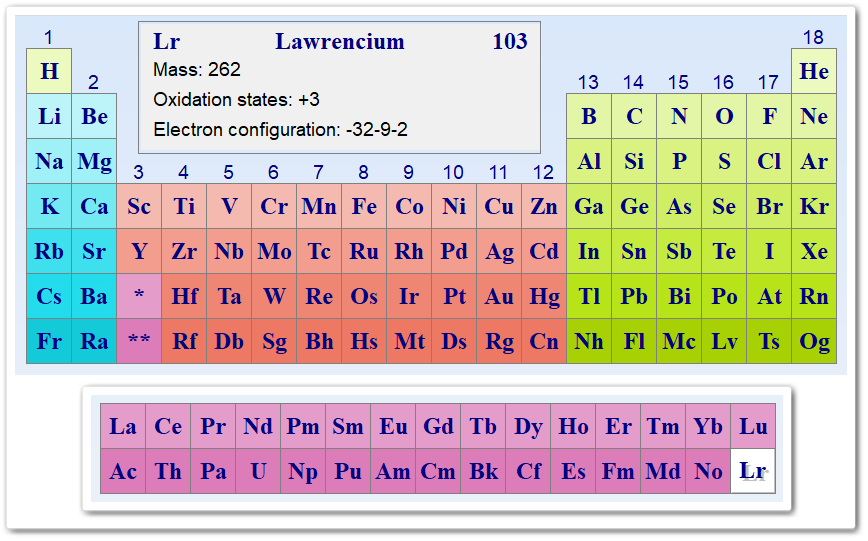Choose the Magnesium (Mg) element

[x=94, y=161]
